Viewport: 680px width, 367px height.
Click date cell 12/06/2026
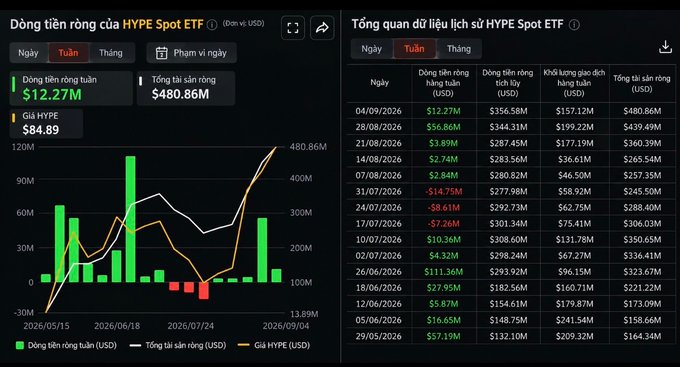click(x=379, y=304)
